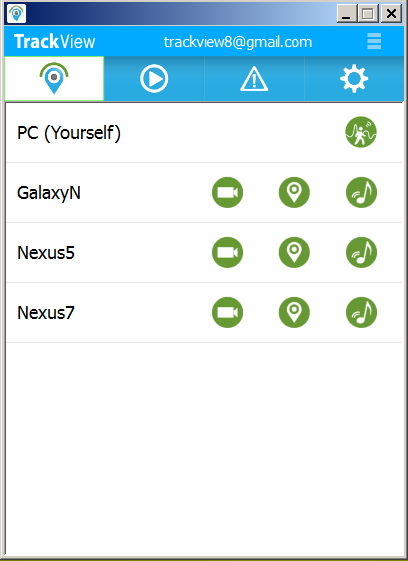Show Nexus5 location on the map
408x561 pixels.
coord(294,253)
